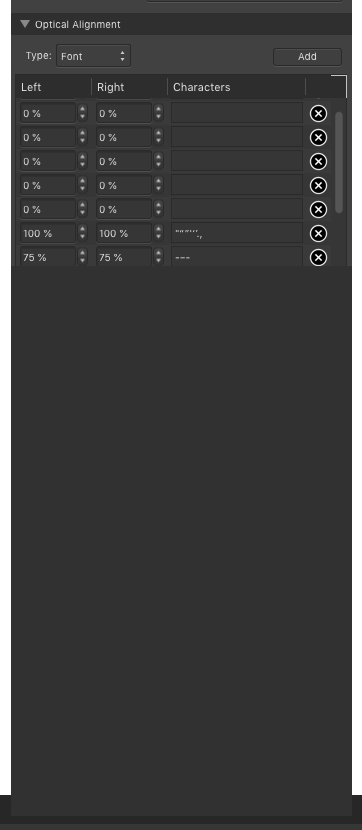This screenshot has width=362, height=830.
Task: Click the Characters field containing dashes
Action: click(x=237, y=257)
